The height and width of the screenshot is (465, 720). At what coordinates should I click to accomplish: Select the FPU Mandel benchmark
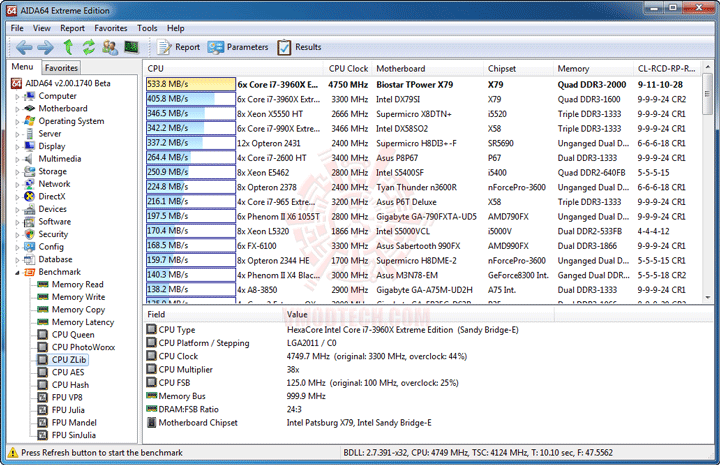coord(67,422)
